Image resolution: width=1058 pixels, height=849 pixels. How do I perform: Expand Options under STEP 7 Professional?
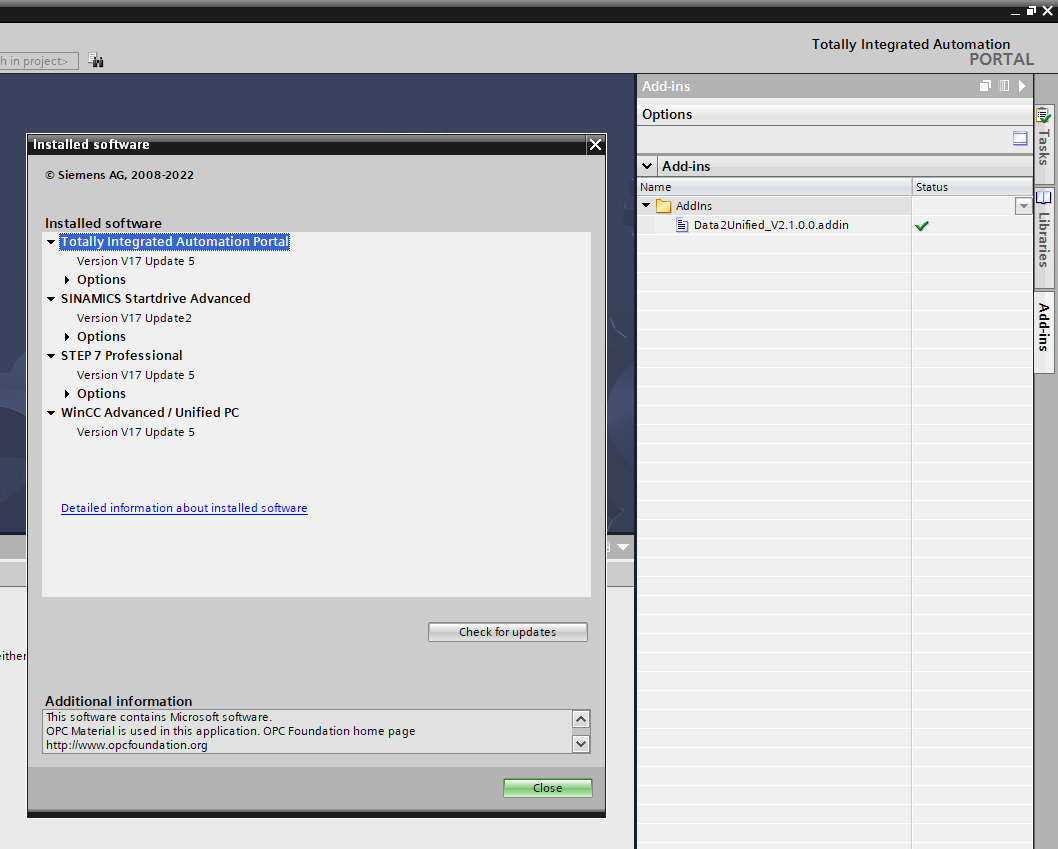67,393
